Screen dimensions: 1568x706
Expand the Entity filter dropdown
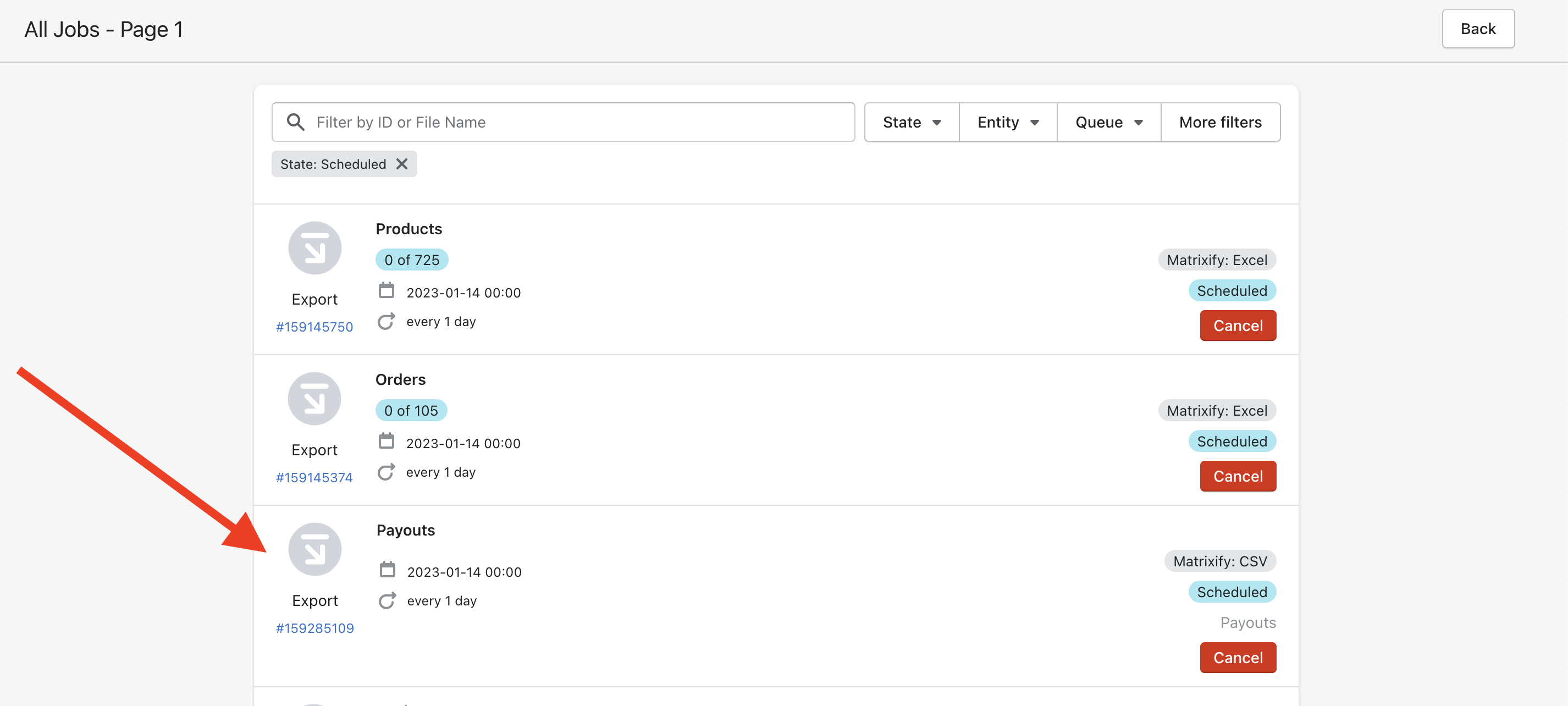[1007, 122]
